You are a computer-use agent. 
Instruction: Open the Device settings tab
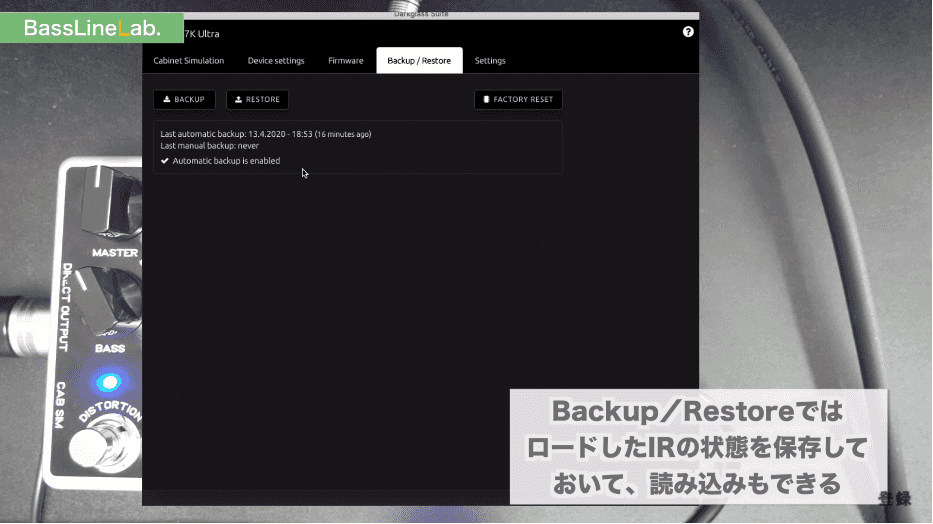coord(276,61)
